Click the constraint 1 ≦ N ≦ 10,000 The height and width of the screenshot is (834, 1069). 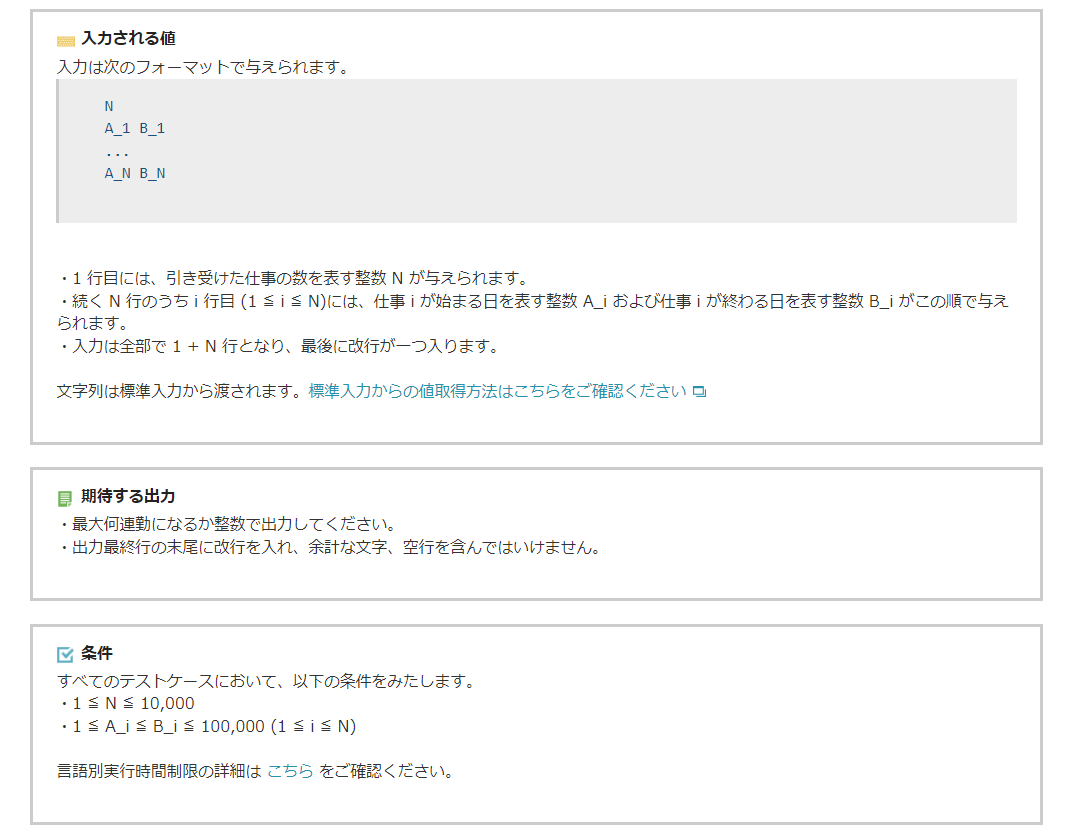[x=127, y=704]
